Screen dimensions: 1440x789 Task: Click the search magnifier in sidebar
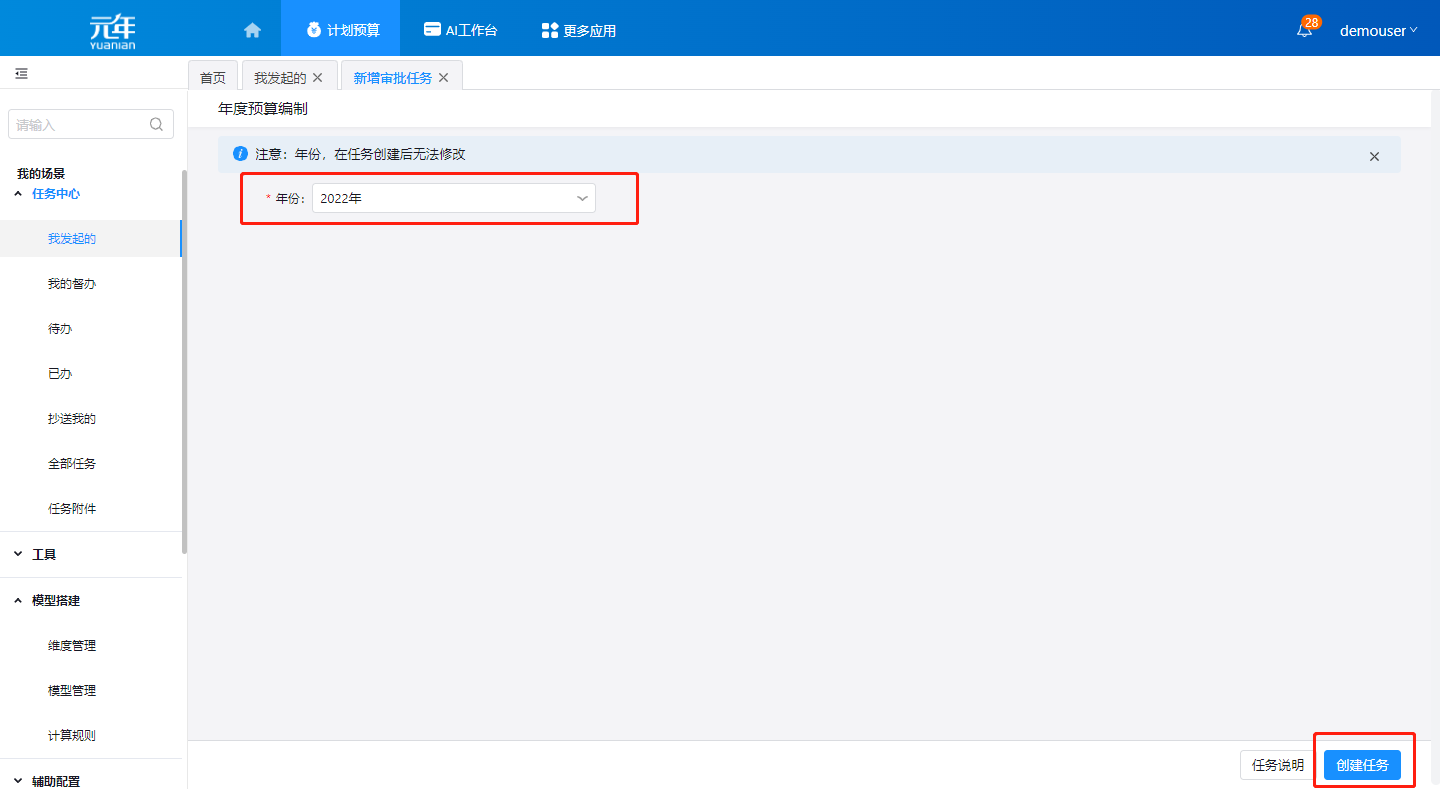(x=156, y=125)
